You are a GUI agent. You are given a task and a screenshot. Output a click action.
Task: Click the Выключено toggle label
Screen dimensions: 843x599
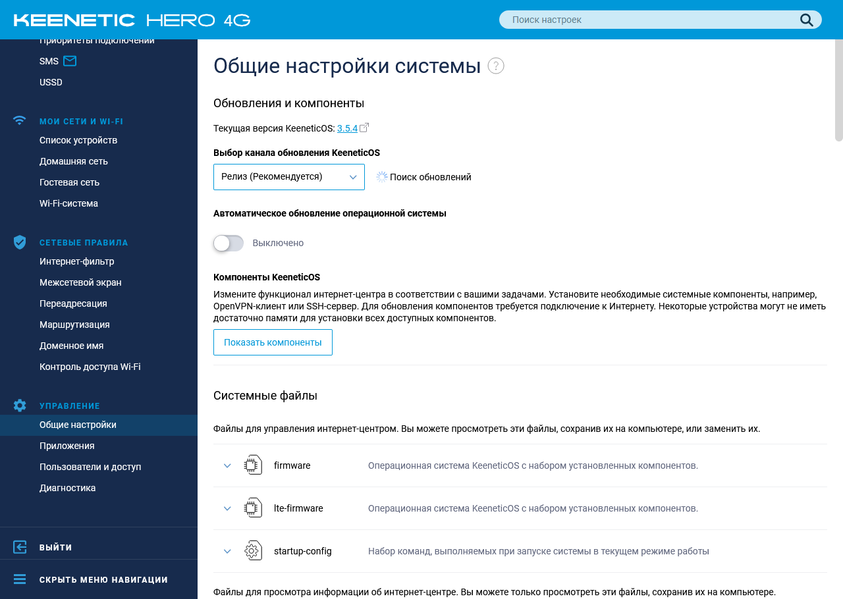point(278,243)
